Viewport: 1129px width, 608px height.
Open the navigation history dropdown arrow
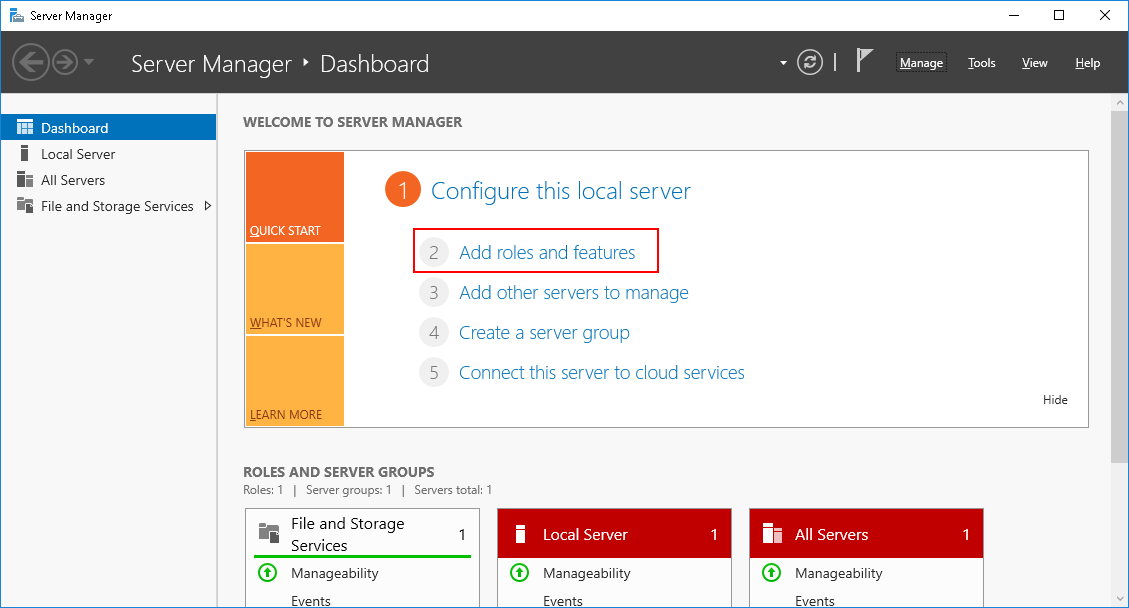88,62
